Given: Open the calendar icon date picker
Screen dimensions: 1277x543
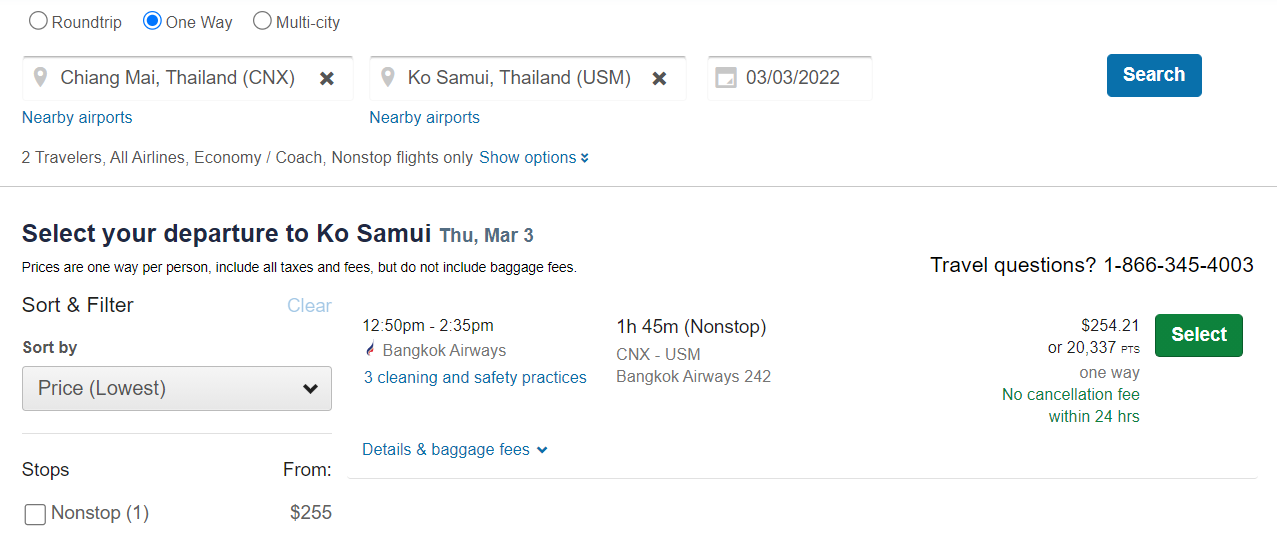Looking at the screenshot, I should [726, 78].
